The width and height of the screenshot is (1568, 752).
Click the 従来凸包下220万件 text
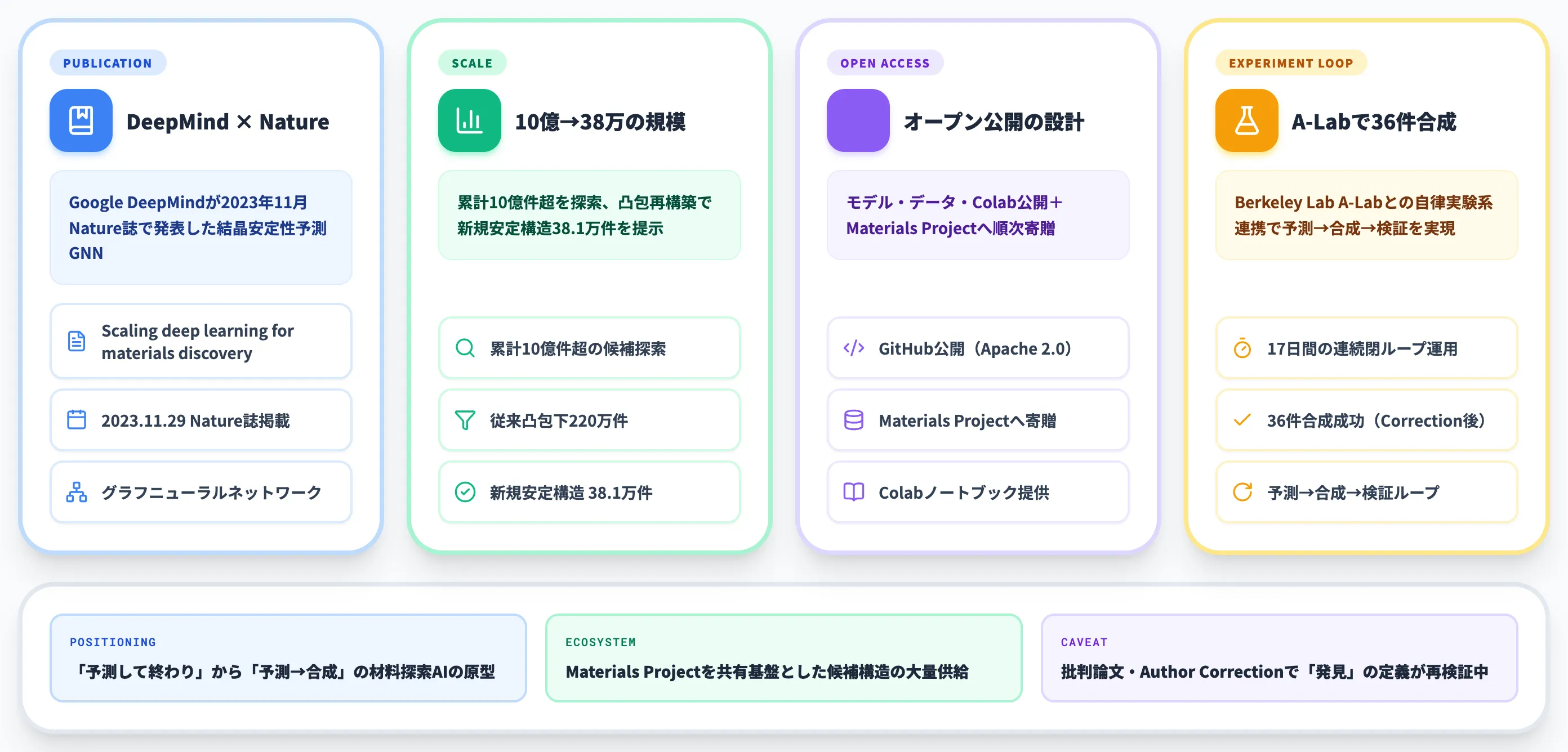[x=559, y=420]
